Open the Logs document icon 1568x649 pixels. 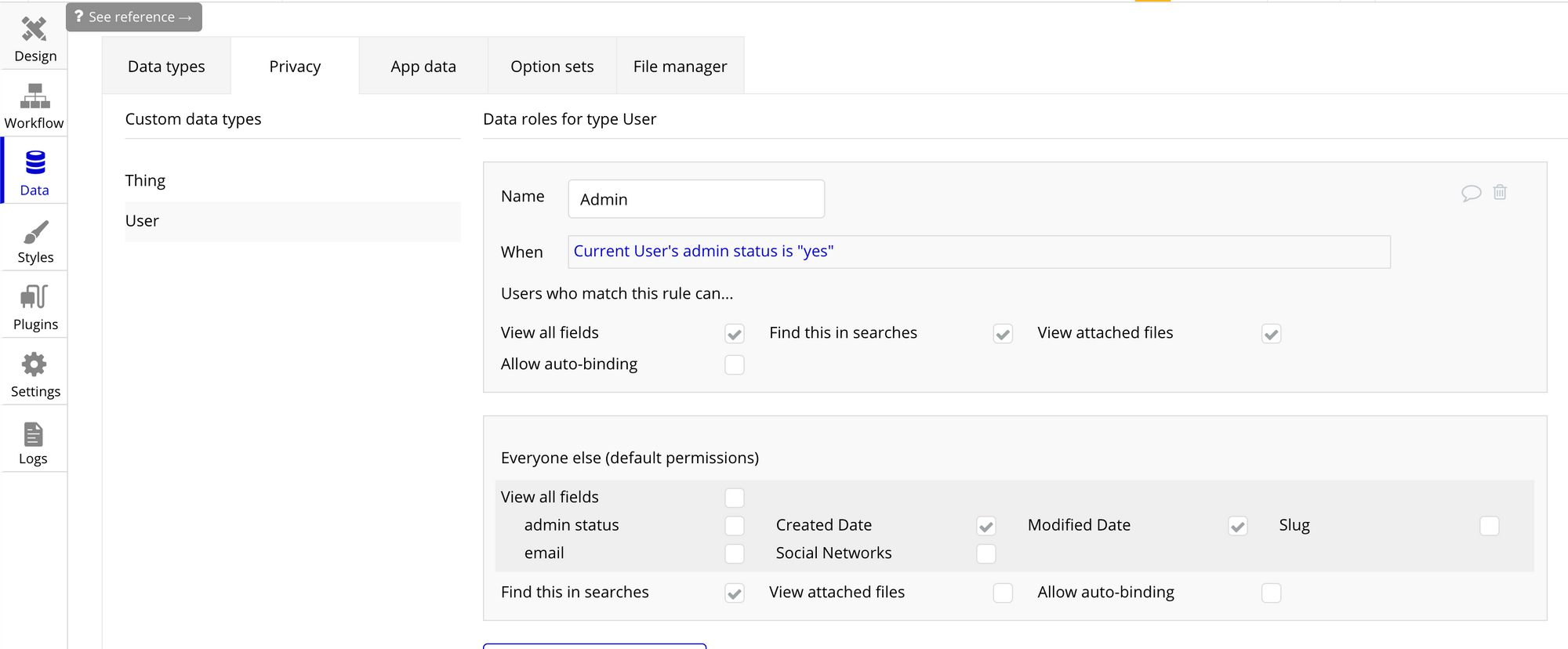pyautogui.click(x=34, y=433)
